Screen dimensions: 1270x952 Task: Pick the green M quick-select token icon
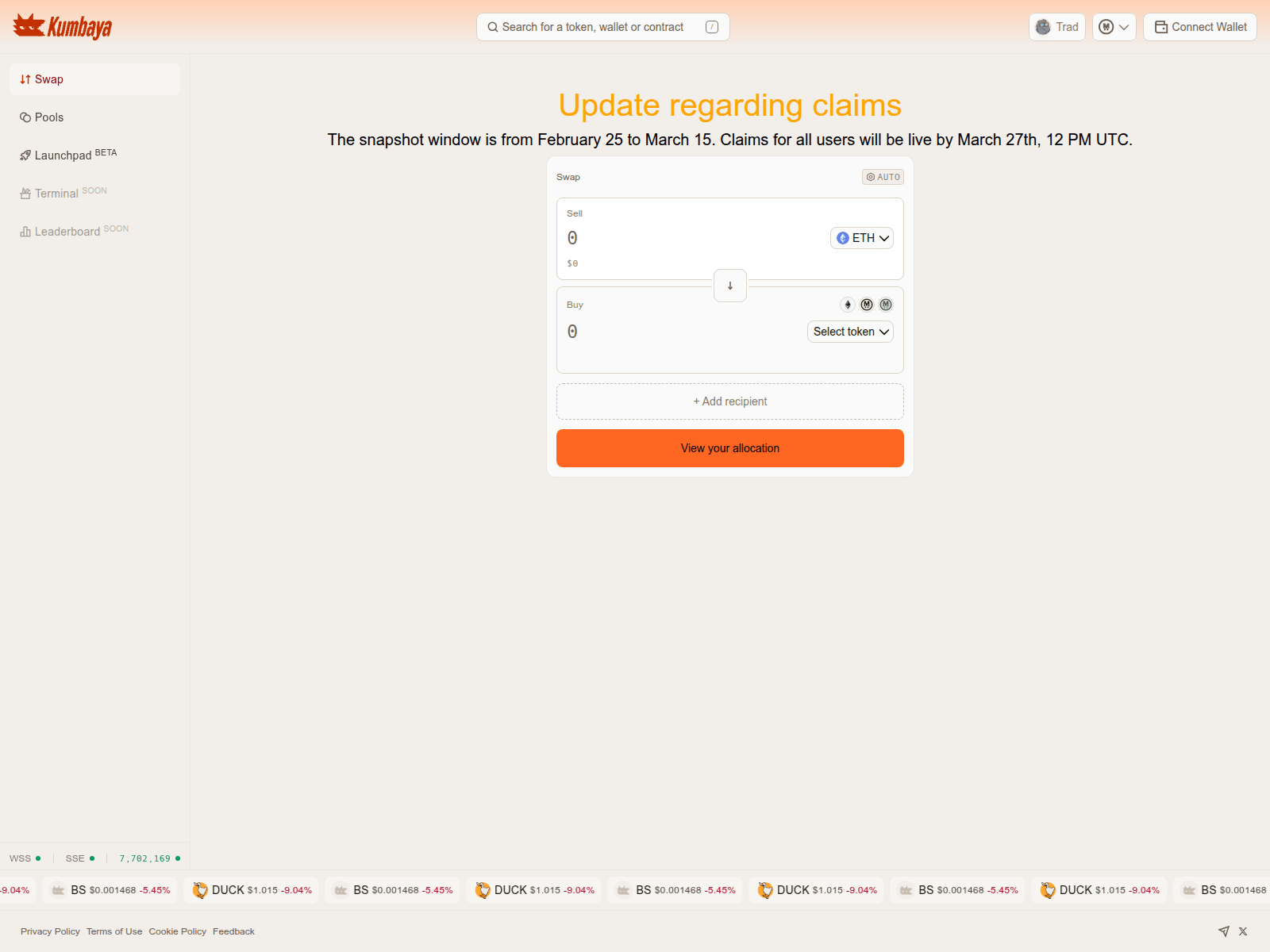[886, 305]
